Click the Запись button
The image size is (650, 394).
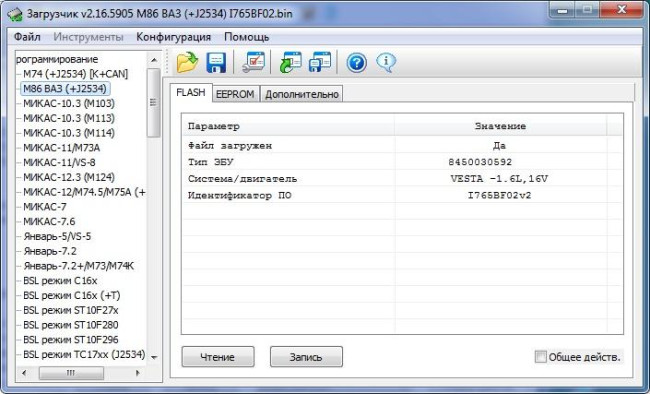306,357
